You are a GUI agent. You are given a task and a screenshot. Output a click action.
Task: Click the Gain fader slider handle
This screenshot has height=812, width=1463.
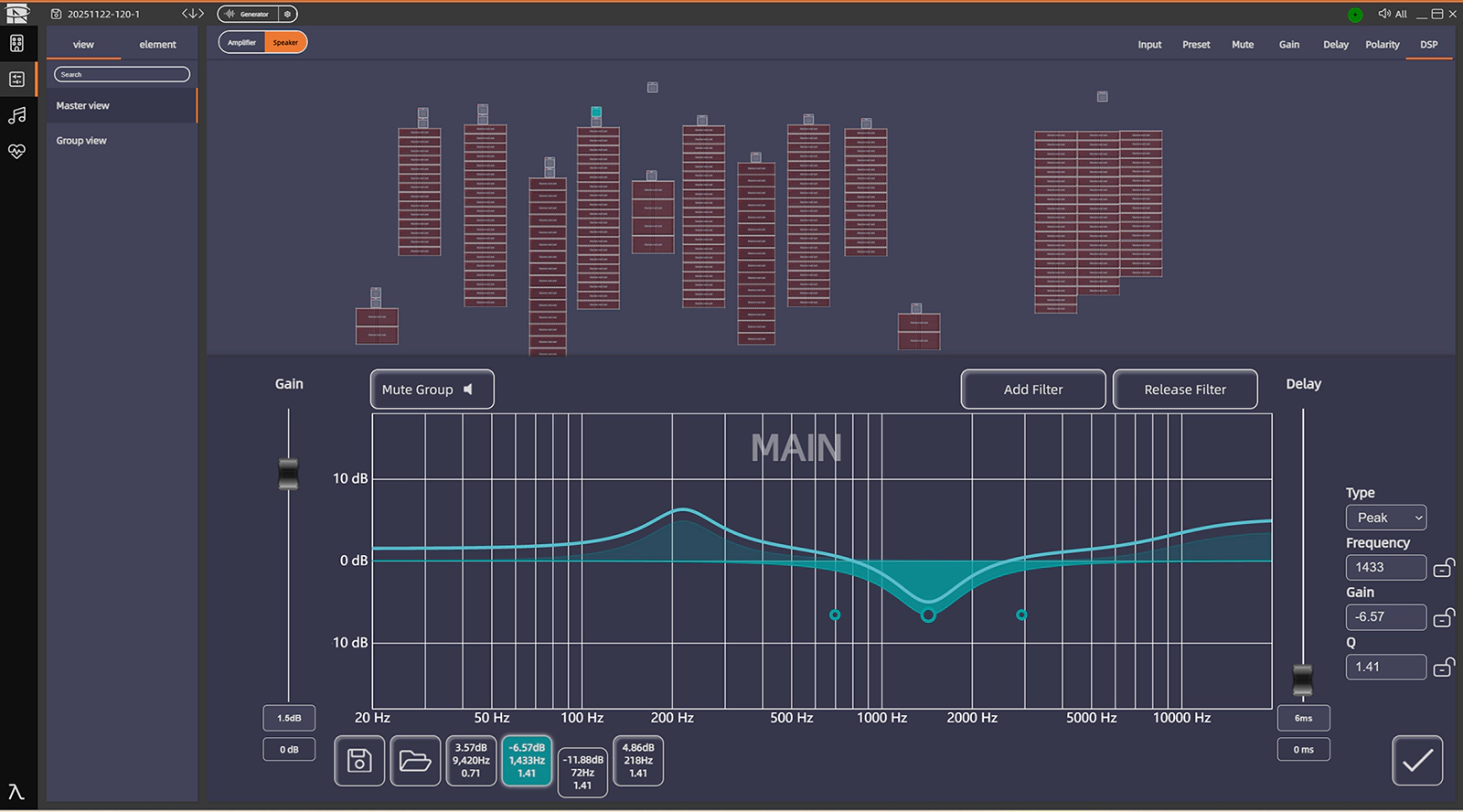tap(288, 474)
